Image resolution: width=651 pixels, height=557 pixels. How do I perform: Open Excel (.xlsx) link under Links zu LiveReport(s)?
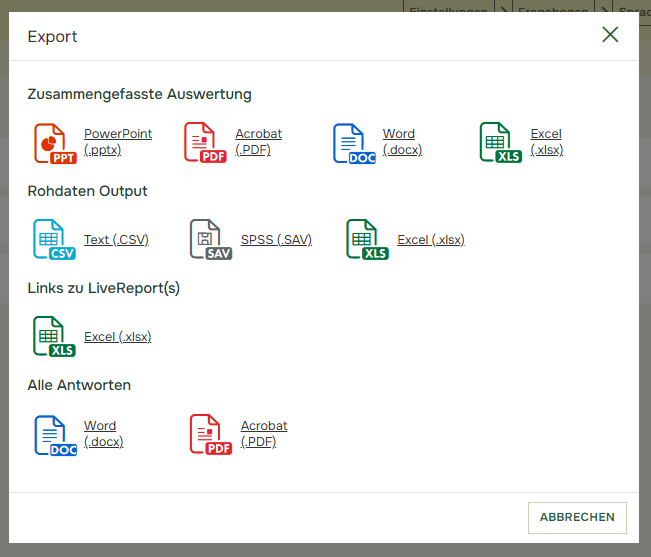click(x=118, y=337)
